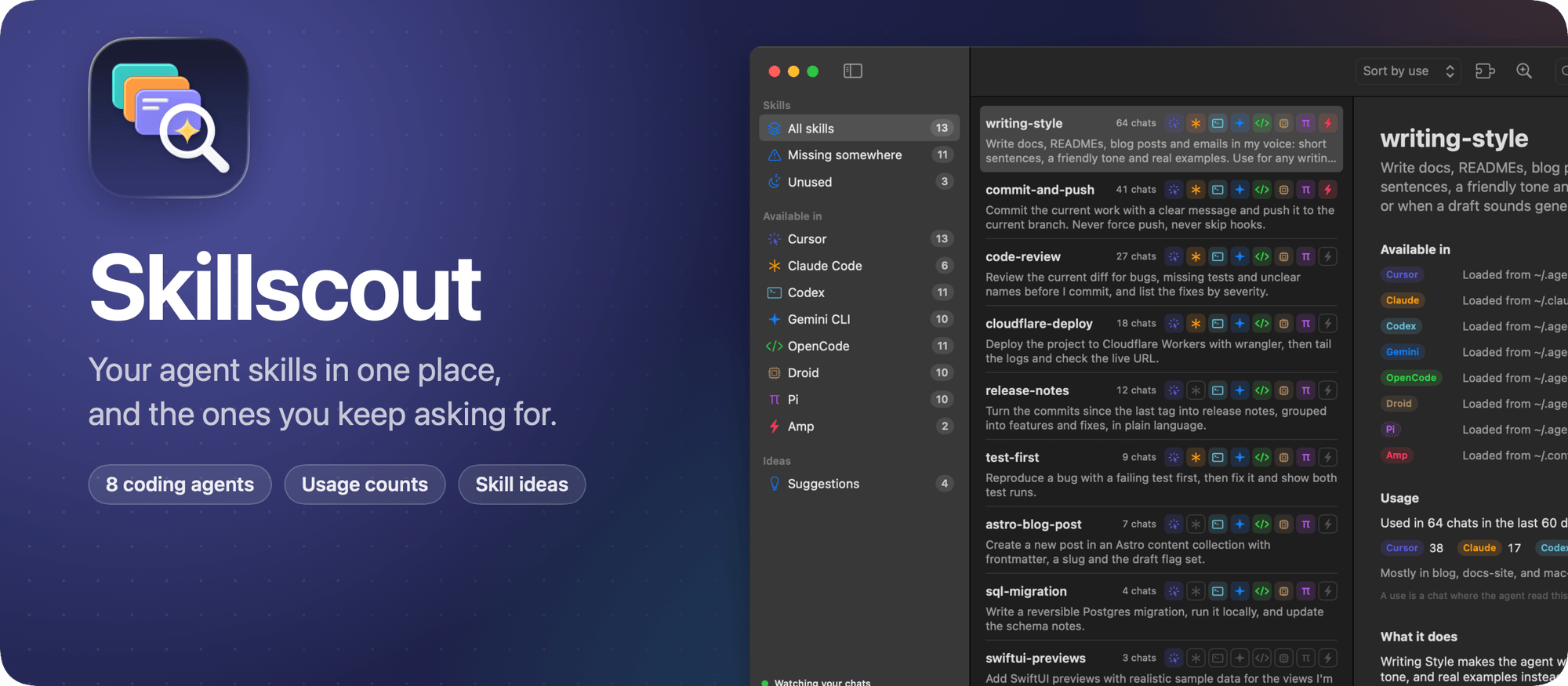
Task: Select the test-first skill row
Action: click(x=1161, y=474)
